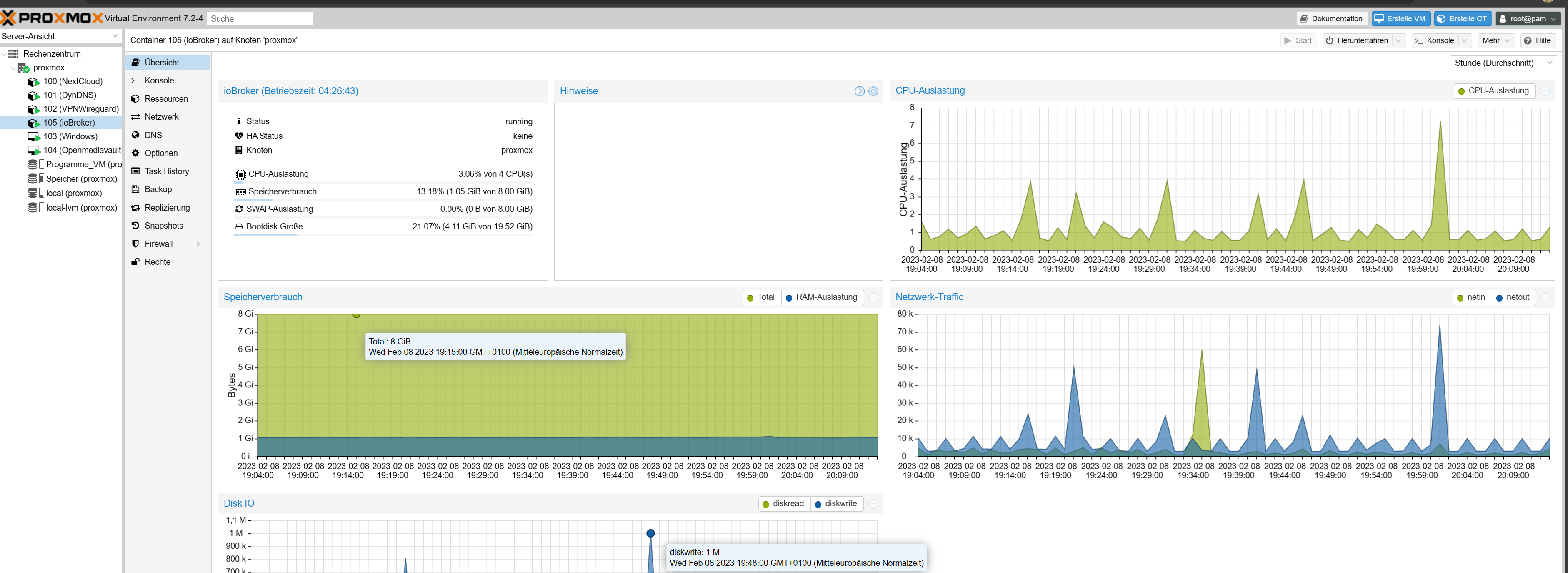Click the ioBroker Betriebszeit panel title
1568x573 pixels.
291,91
